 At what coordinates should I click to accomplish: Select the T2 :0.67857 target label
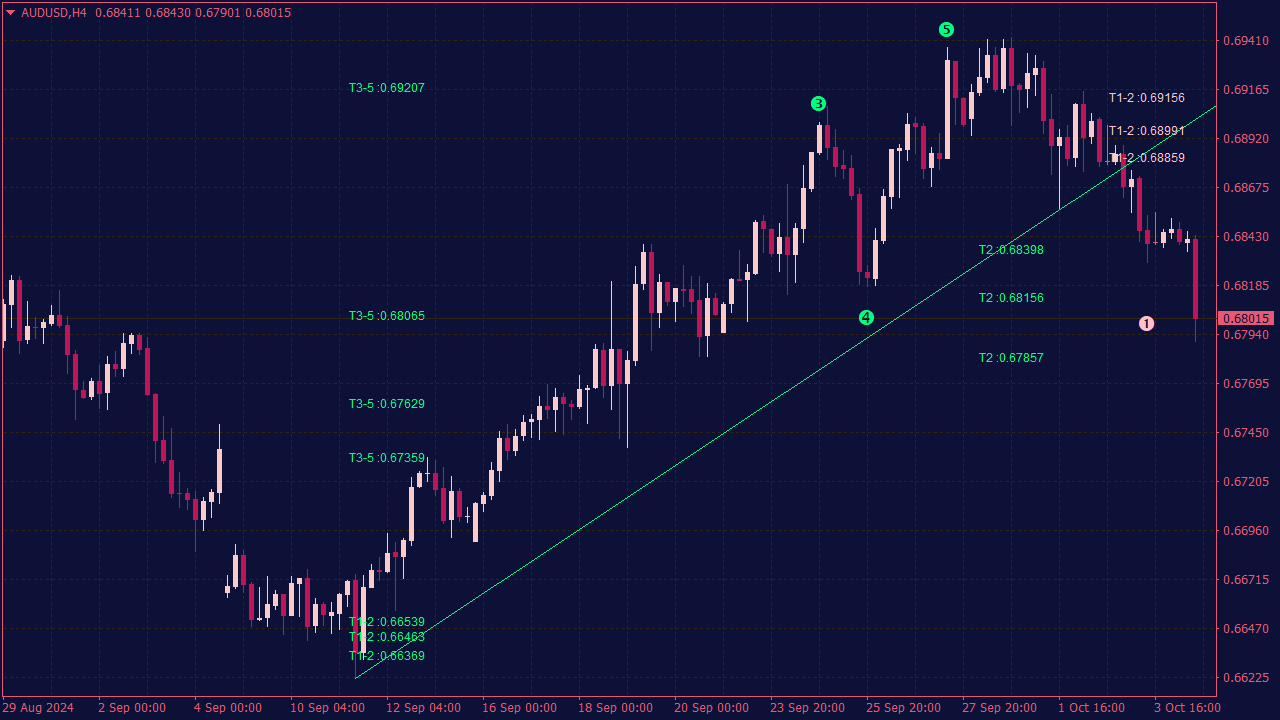tap(1011, 358)
